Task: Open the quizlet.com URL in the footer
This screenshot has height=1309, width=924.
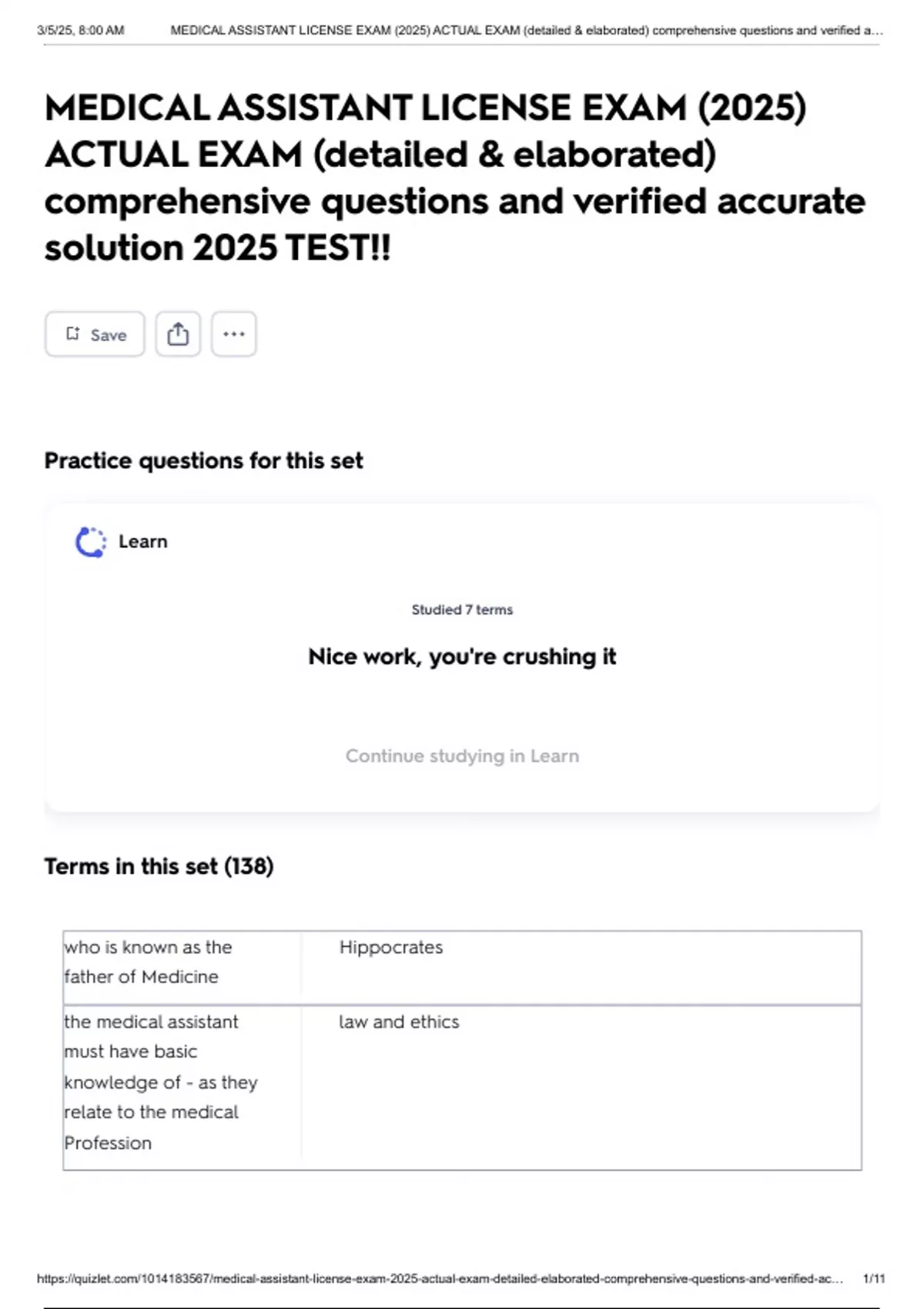Action: pos(439,1279)
